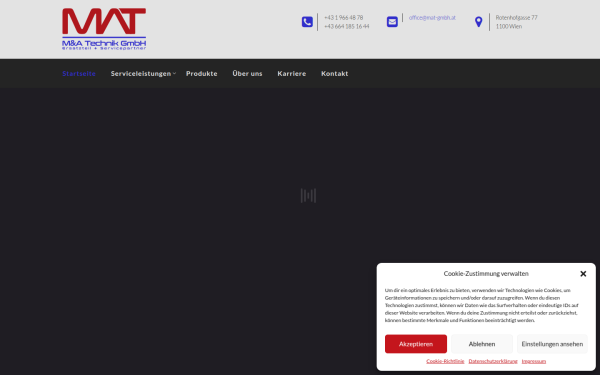Click phone number +43 664 185 16 44
The image size is (600, 375).
[347, 26]
